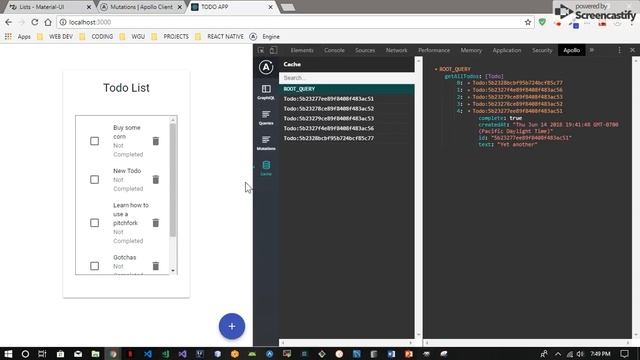This screenshot has width=640, height=360.
Task: Select the Cache panel icon
Action: click(x=266, y=168)
